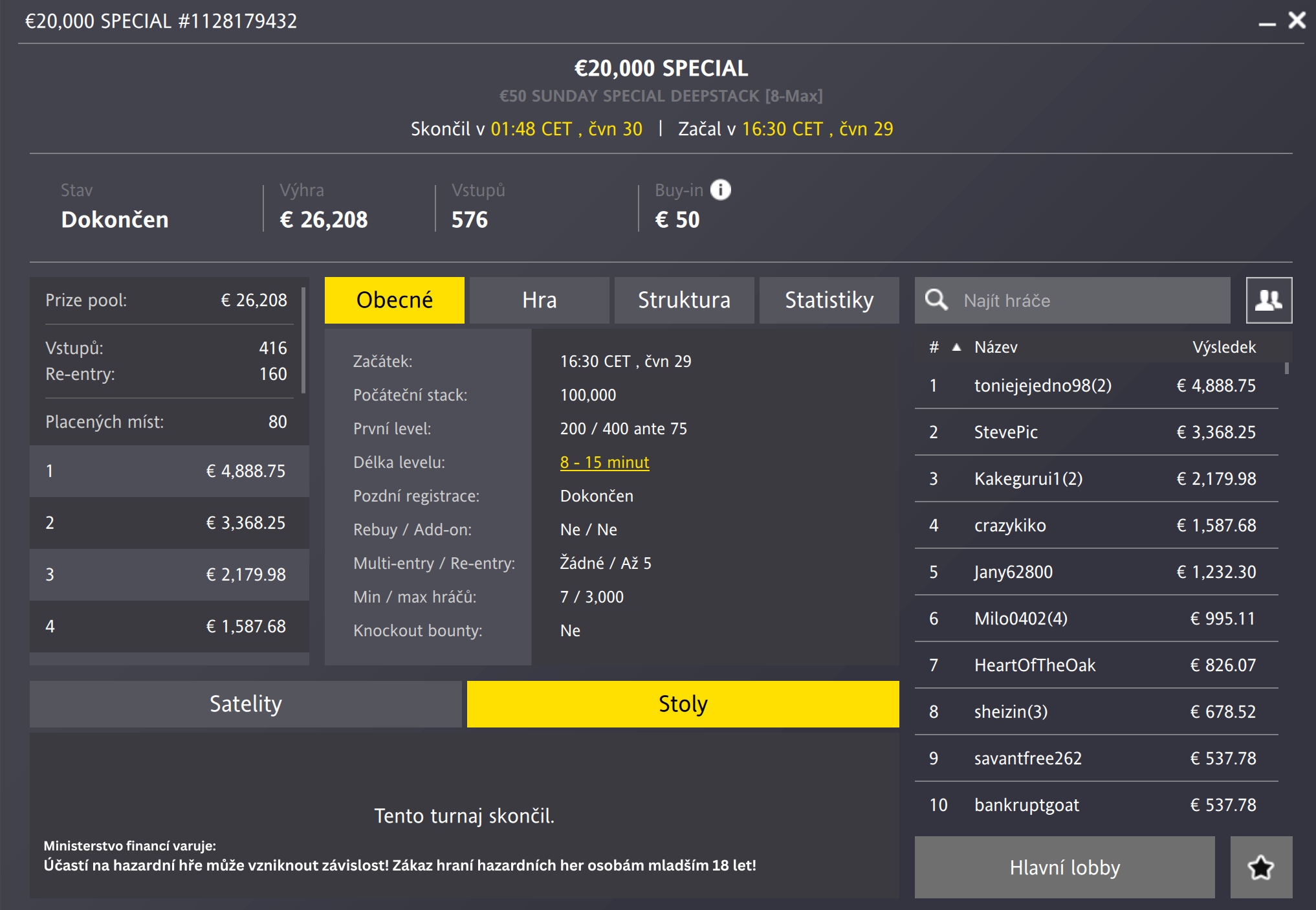
Task: Show the Satelity panel
Action: (x=245, y=704)
